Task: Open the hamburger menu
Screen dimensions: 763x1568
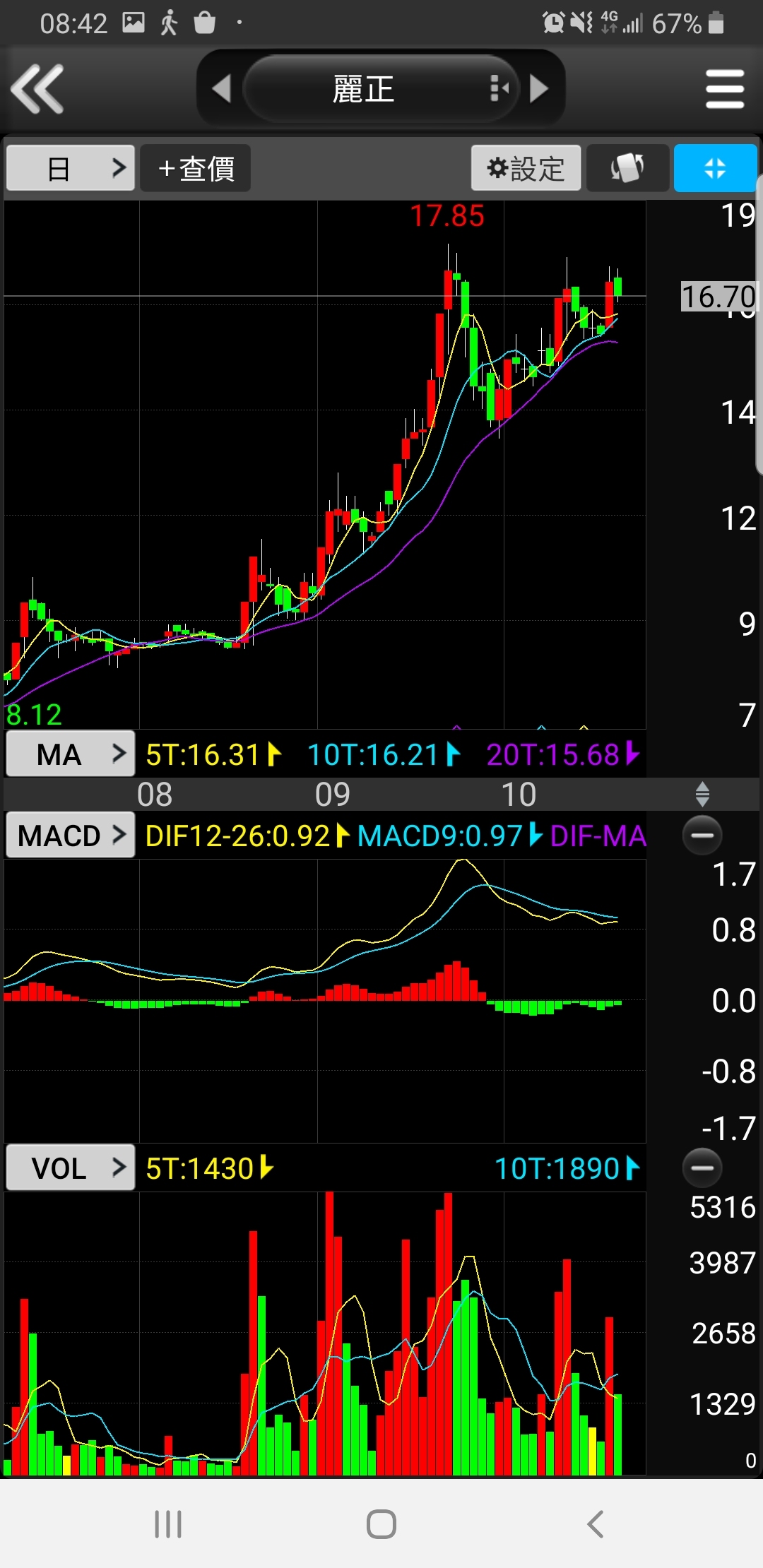Action: tap(725, 89)
